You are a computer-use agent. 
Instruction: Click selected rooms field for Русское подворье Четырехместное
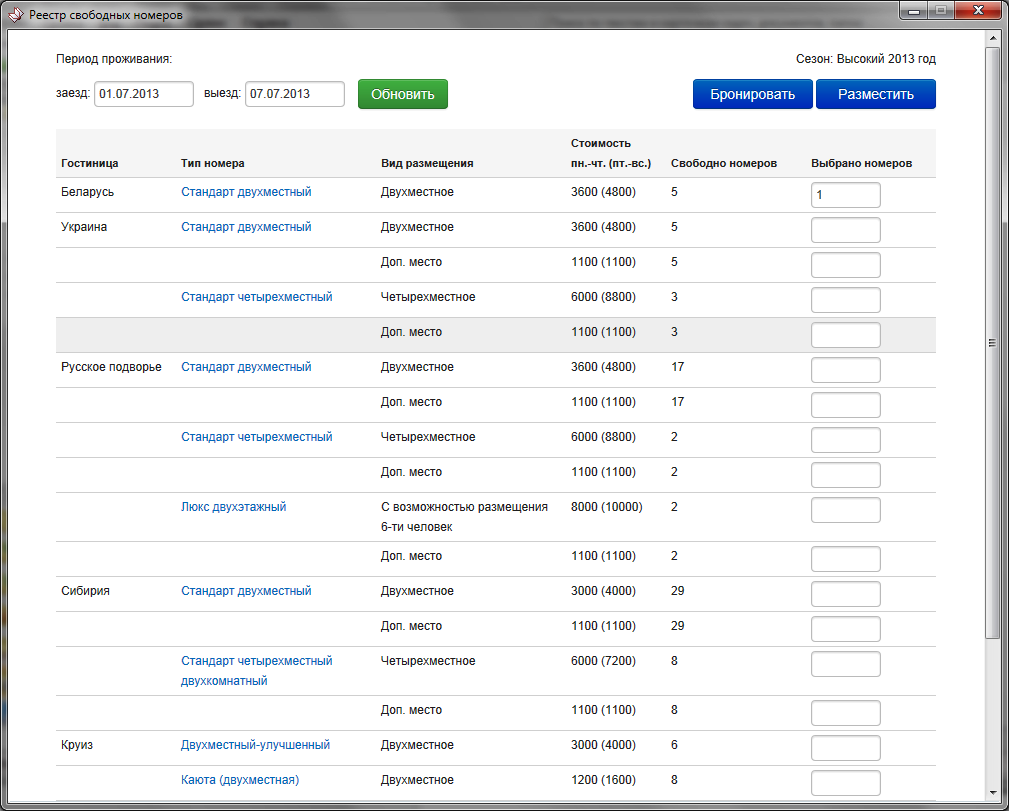846,440
